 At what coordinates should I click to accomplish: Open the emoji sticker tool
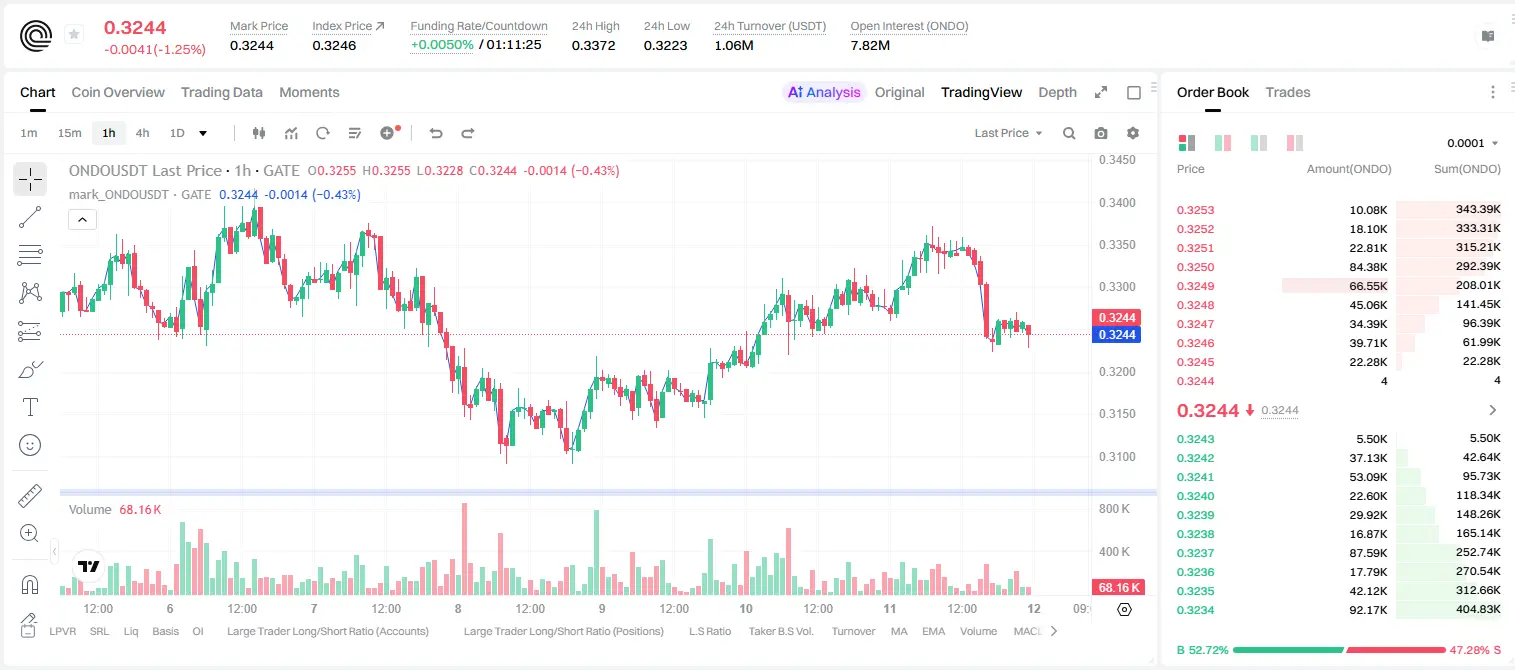[x=30, y=445]
